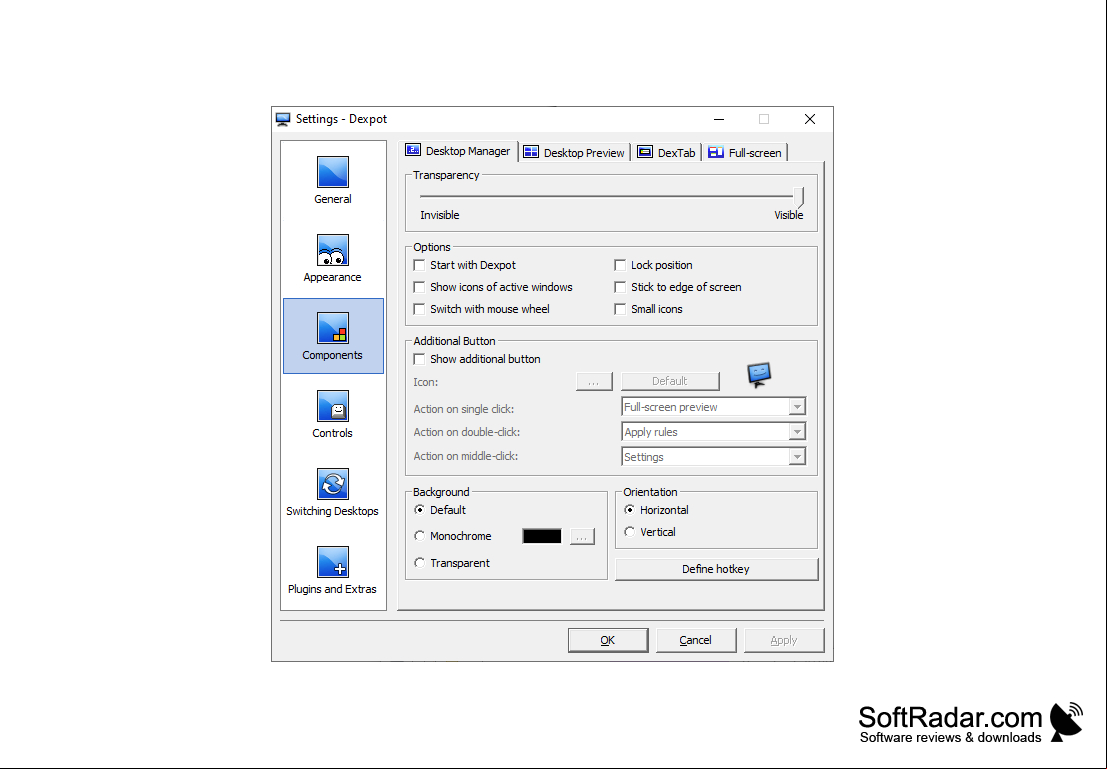Expand the Action on double-click dropdown
The image size is (1107, 769).
[x=797, y=431]
